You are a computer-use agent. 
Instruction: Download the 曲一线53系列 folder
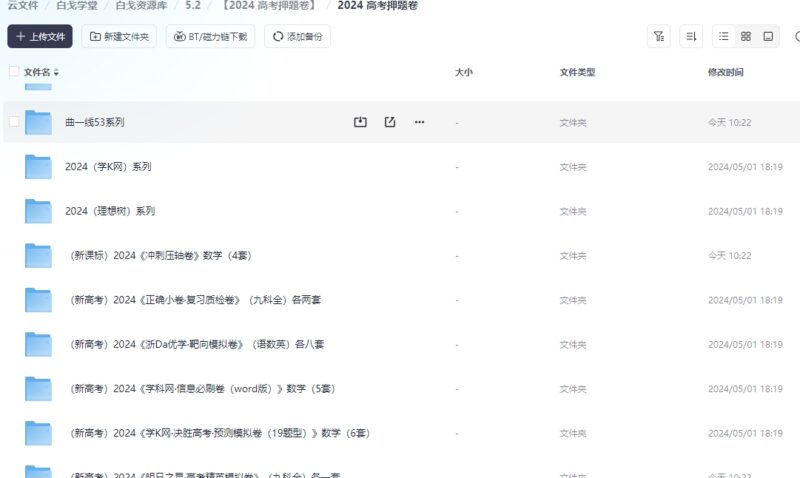coord(360,122)
